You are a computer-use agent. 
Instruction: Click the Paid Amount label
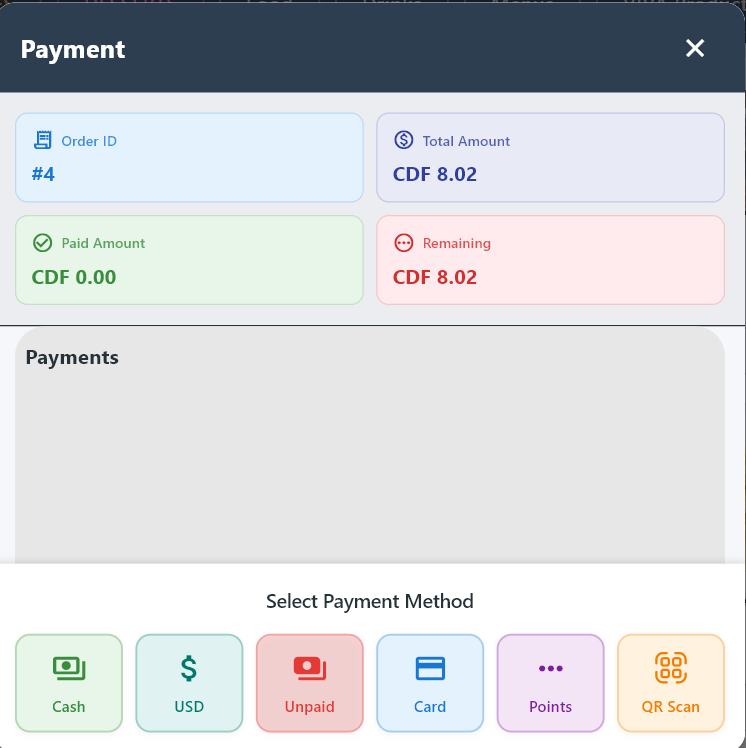(x=103, y=243)
